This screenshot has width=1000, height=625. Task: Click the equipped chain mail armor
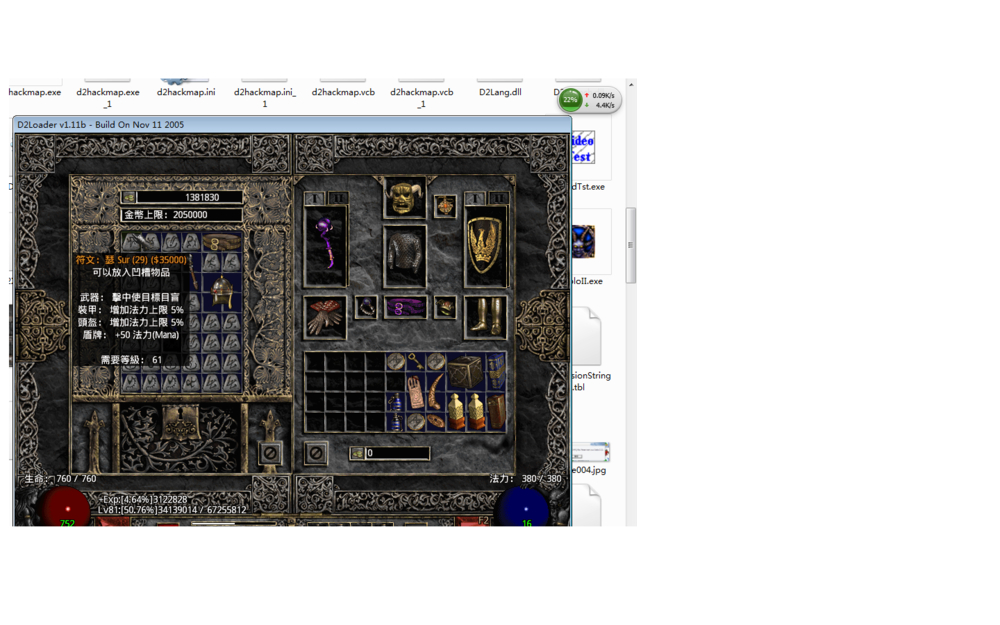[405, 256]
